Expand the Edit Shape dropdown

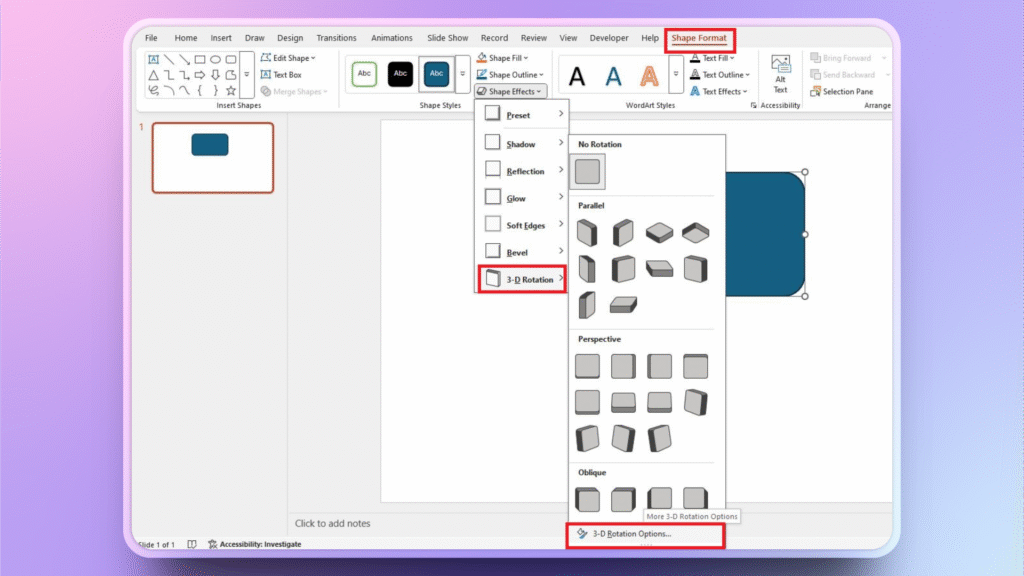(x=288, y=58)
